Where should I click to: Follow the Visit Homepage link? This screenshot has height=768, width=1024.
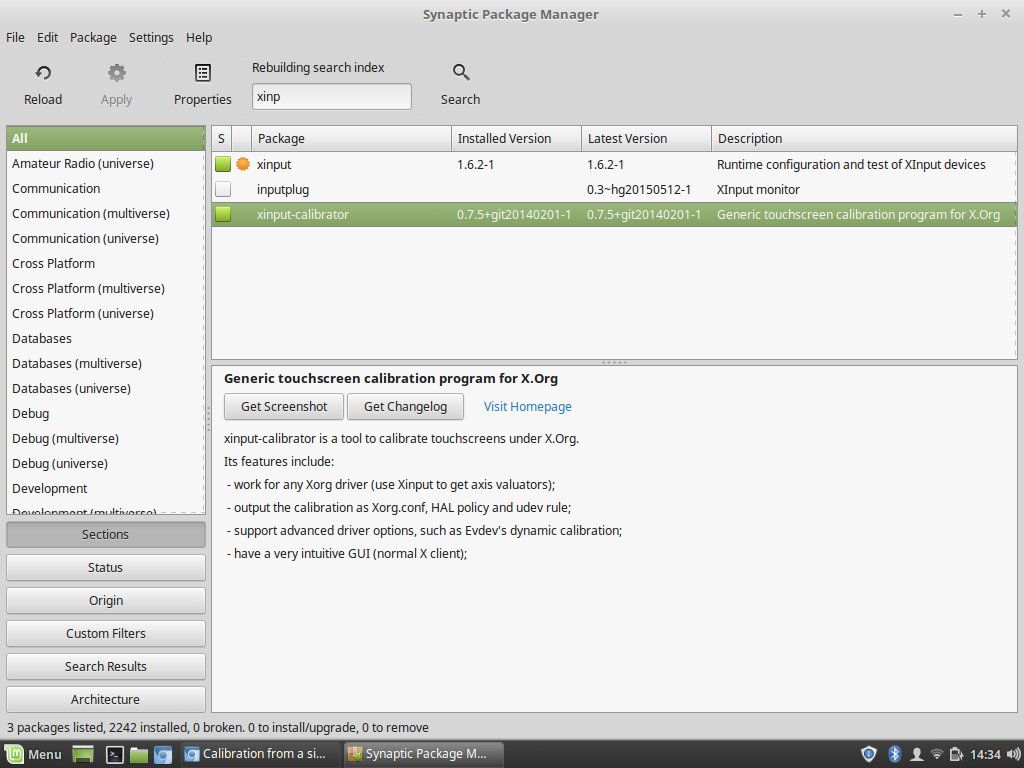coord(528,406)
